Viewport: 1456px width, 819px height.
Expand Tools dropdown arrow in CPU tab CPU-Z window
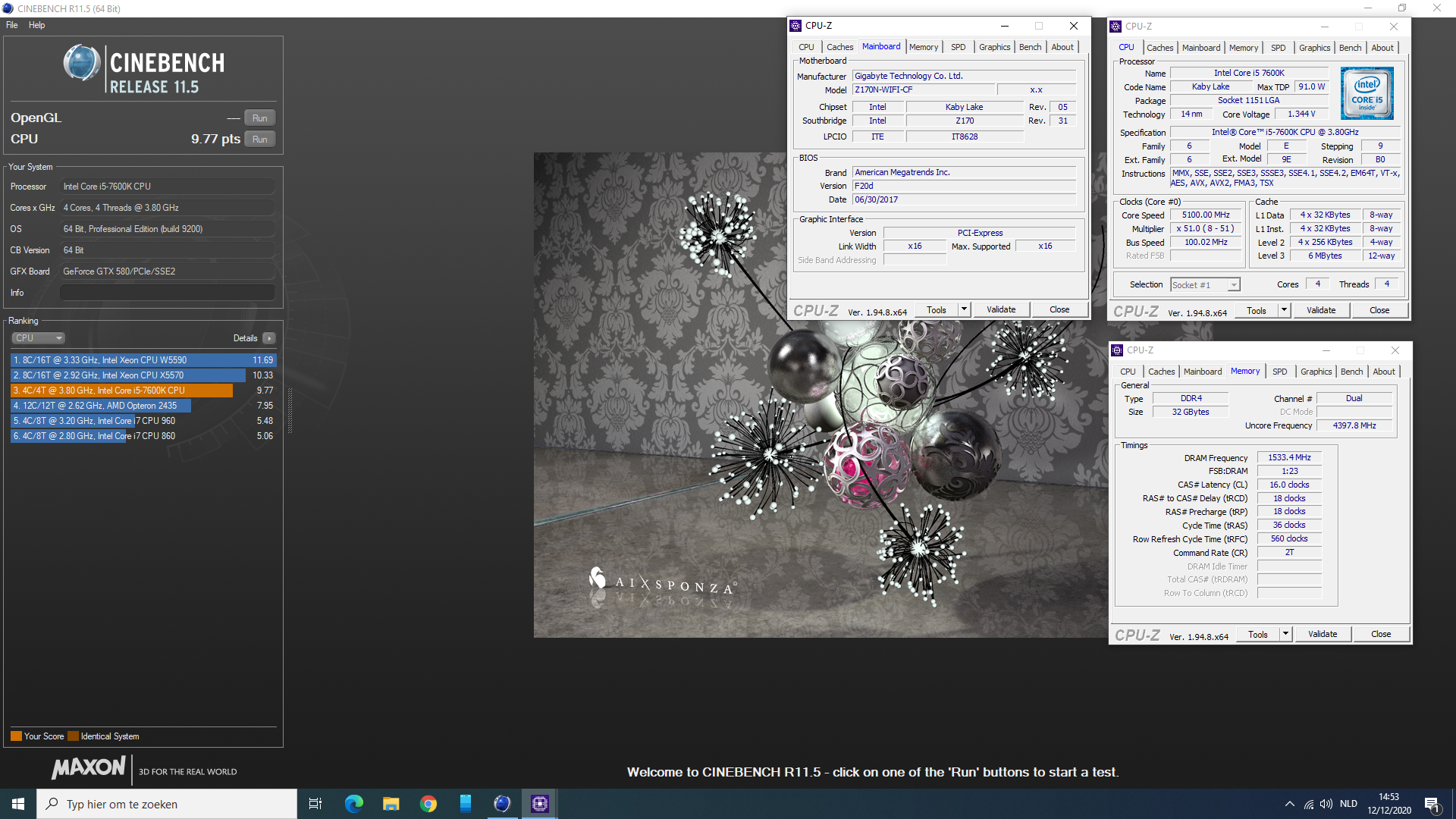1284,310
